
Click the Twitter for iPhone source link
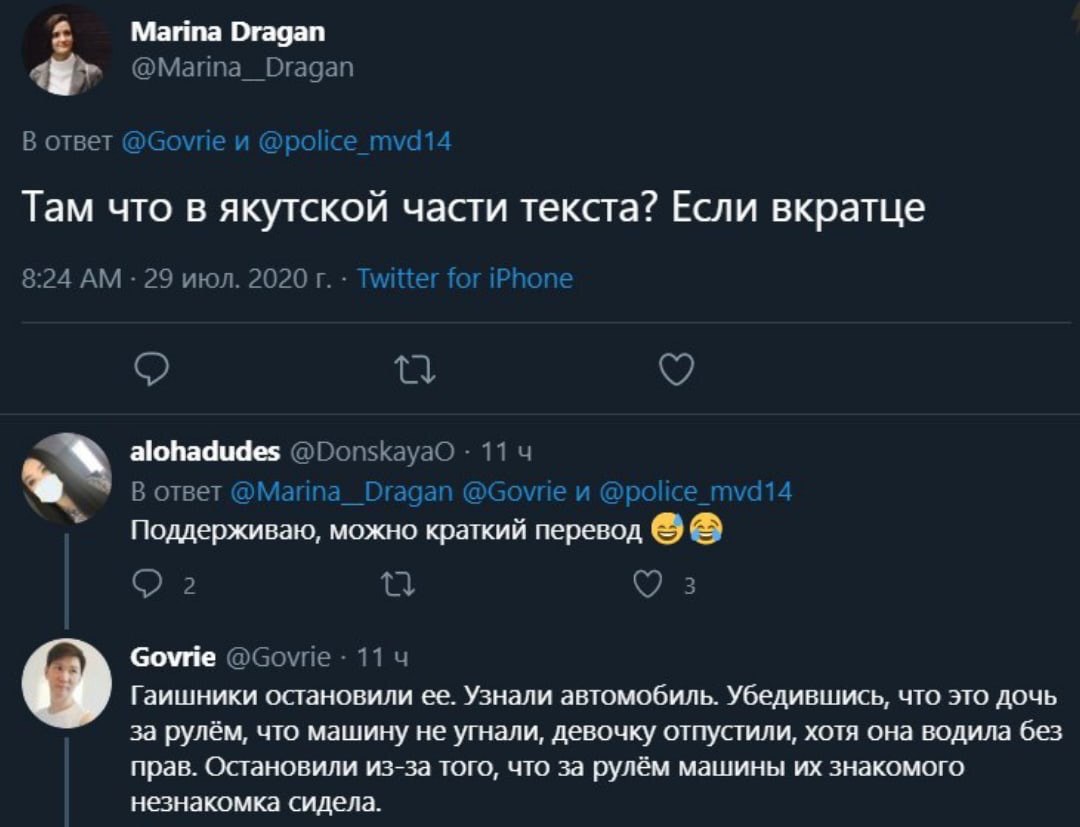(465, 278)
